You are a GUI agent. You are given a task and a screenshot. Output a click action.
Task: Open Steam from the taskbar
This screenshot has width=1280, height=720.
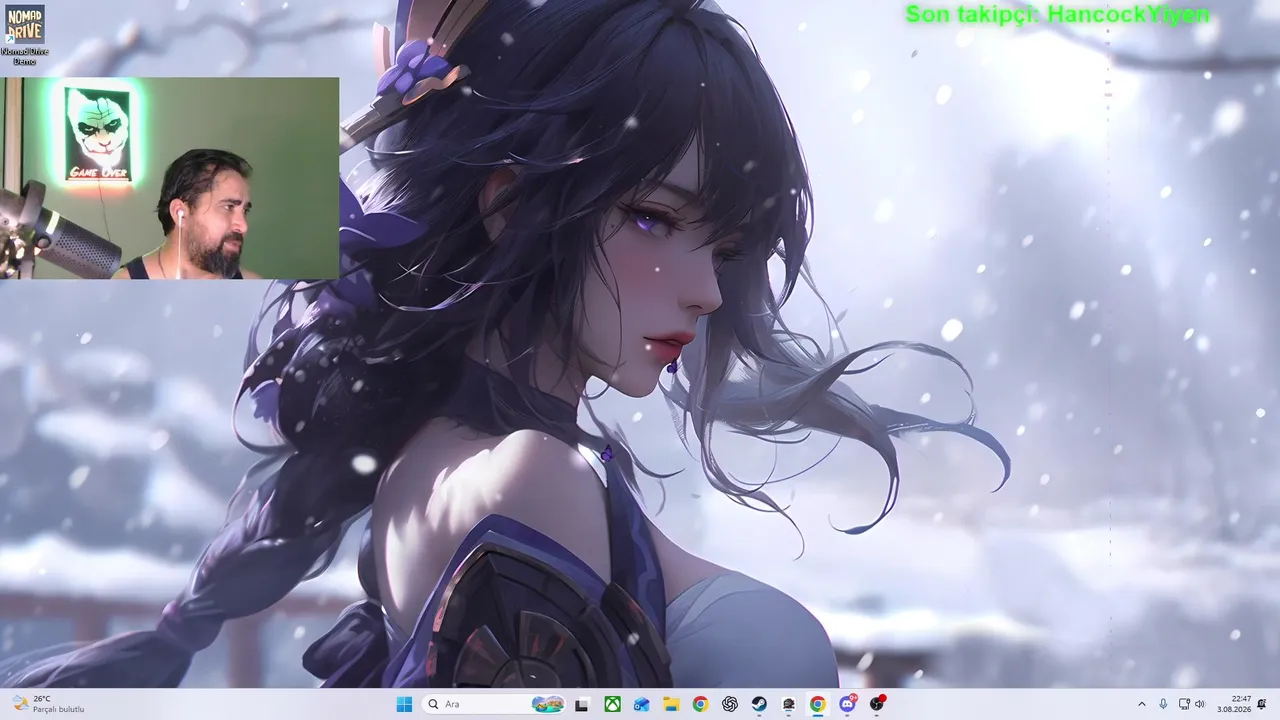coord(759,704)
